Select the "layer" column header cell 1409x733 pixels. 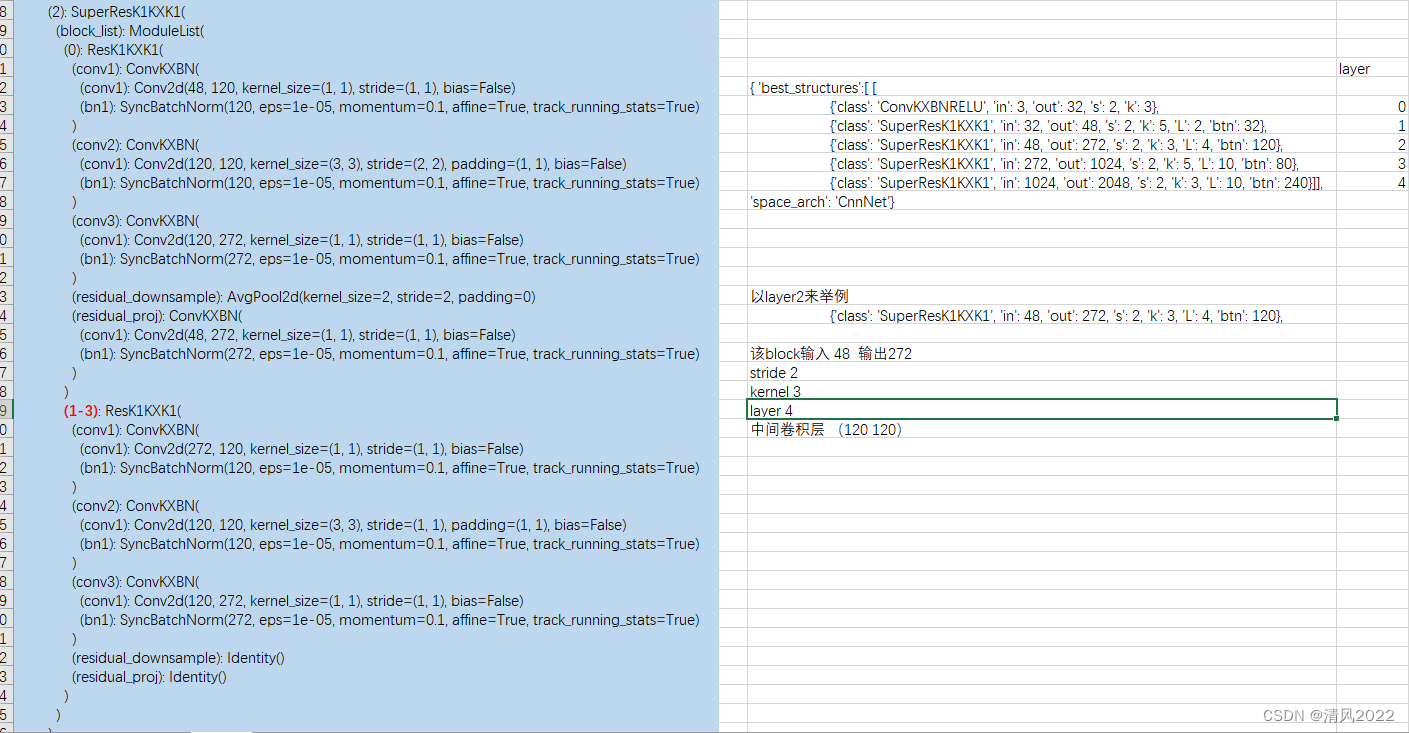[x=1355, y=69]
